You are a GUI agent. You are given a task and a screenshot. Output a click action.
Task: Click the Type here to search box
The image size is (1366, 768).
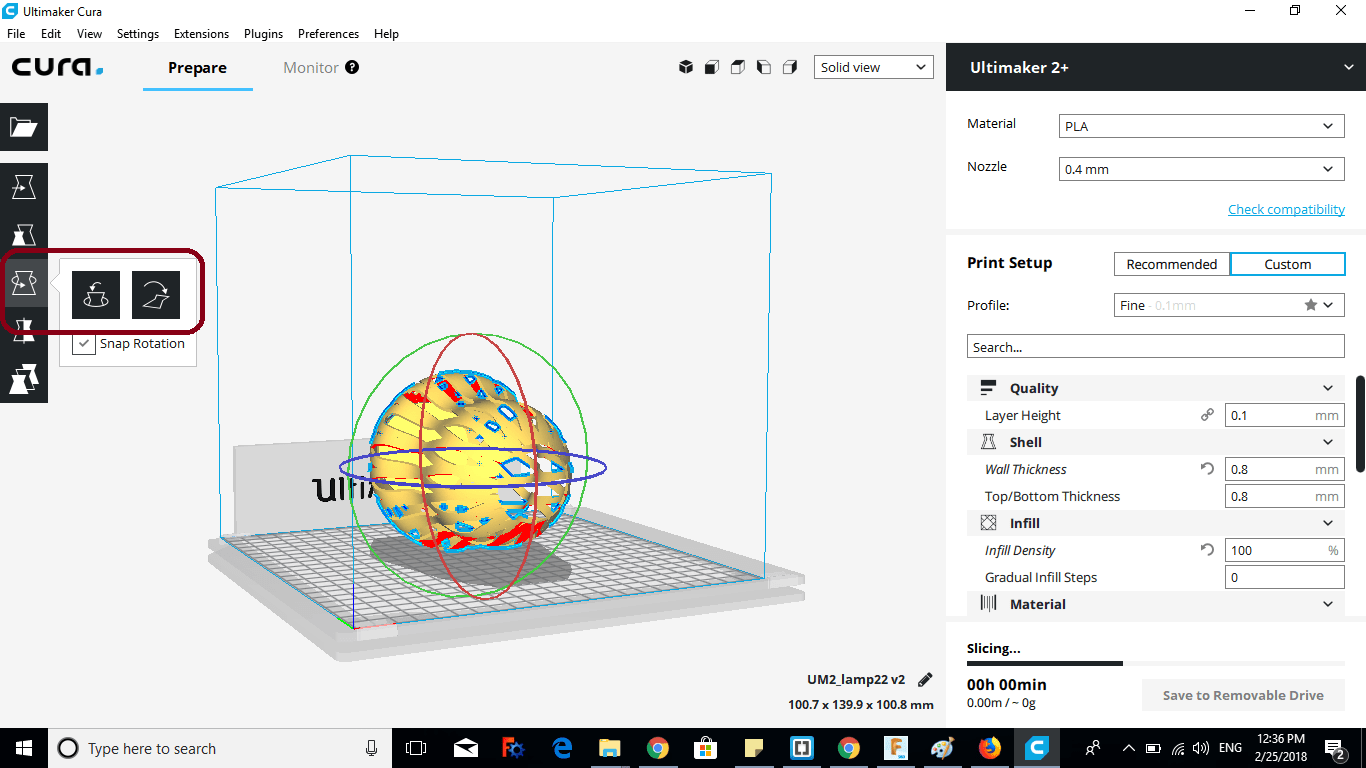(x=219, y=748)
